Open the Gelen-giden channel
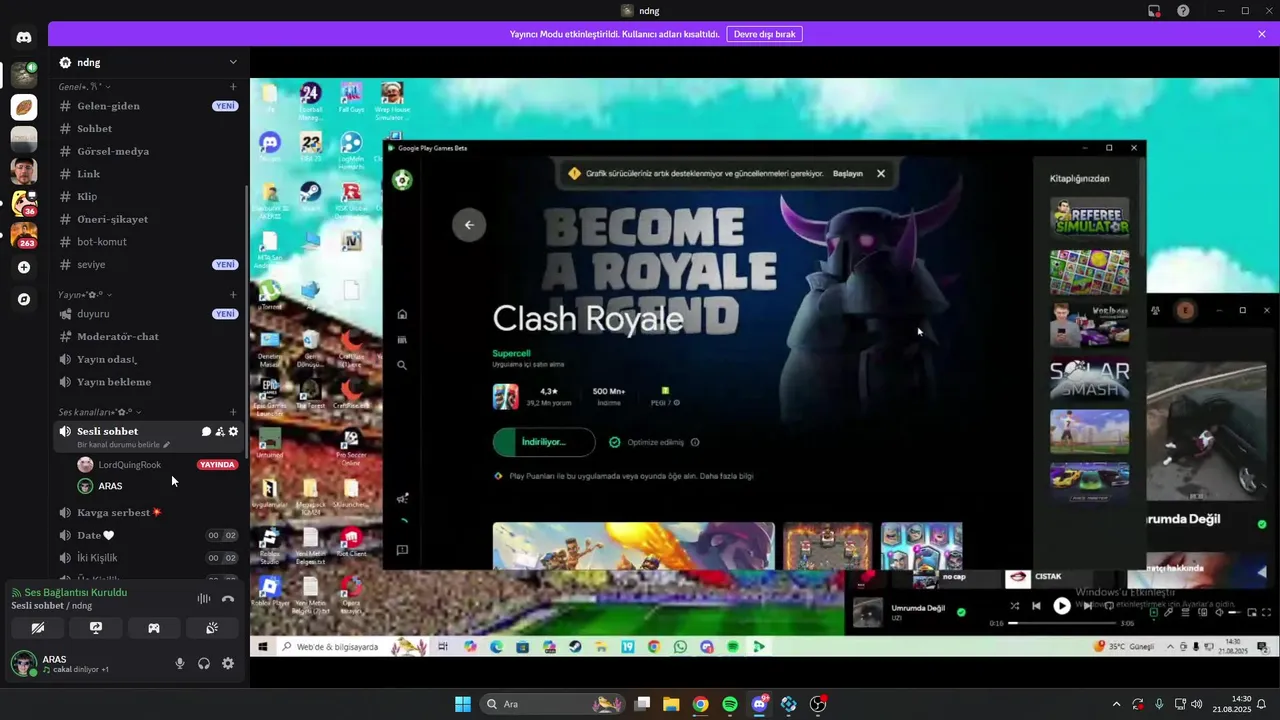 148,106
